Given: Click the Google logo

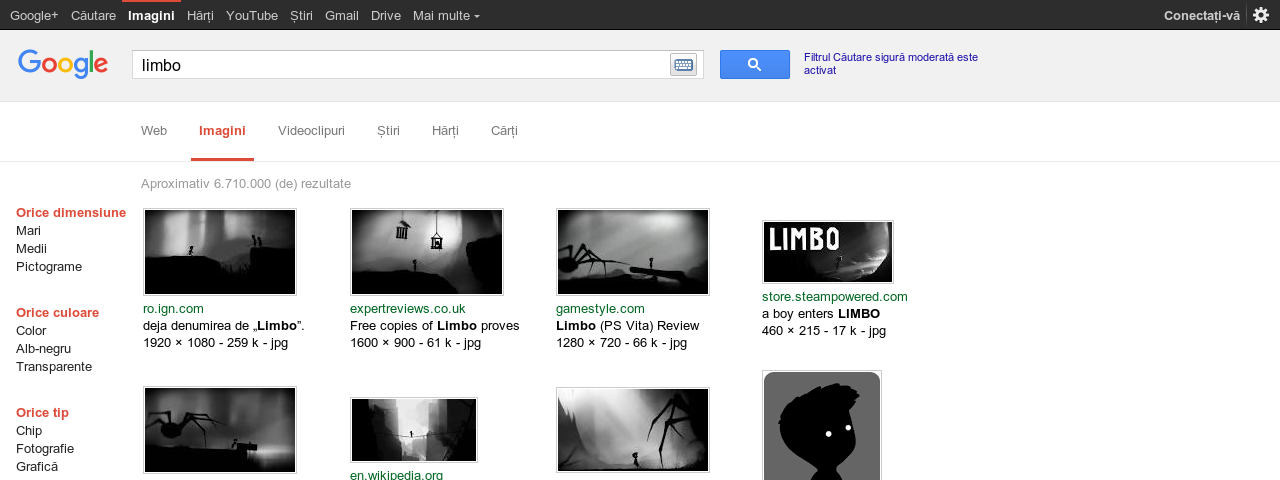Looking at the screenshot, I should tap(63, 65).
